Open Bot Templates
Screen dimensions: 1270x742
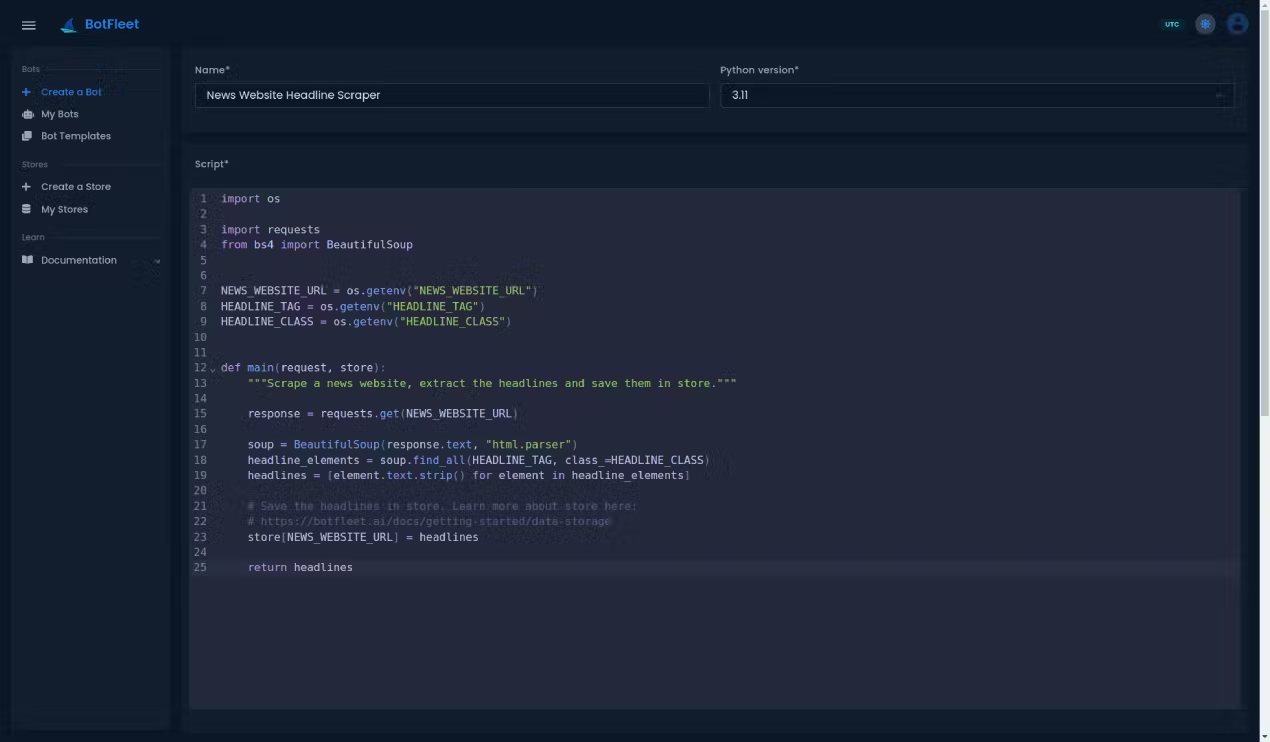point(76,136)
